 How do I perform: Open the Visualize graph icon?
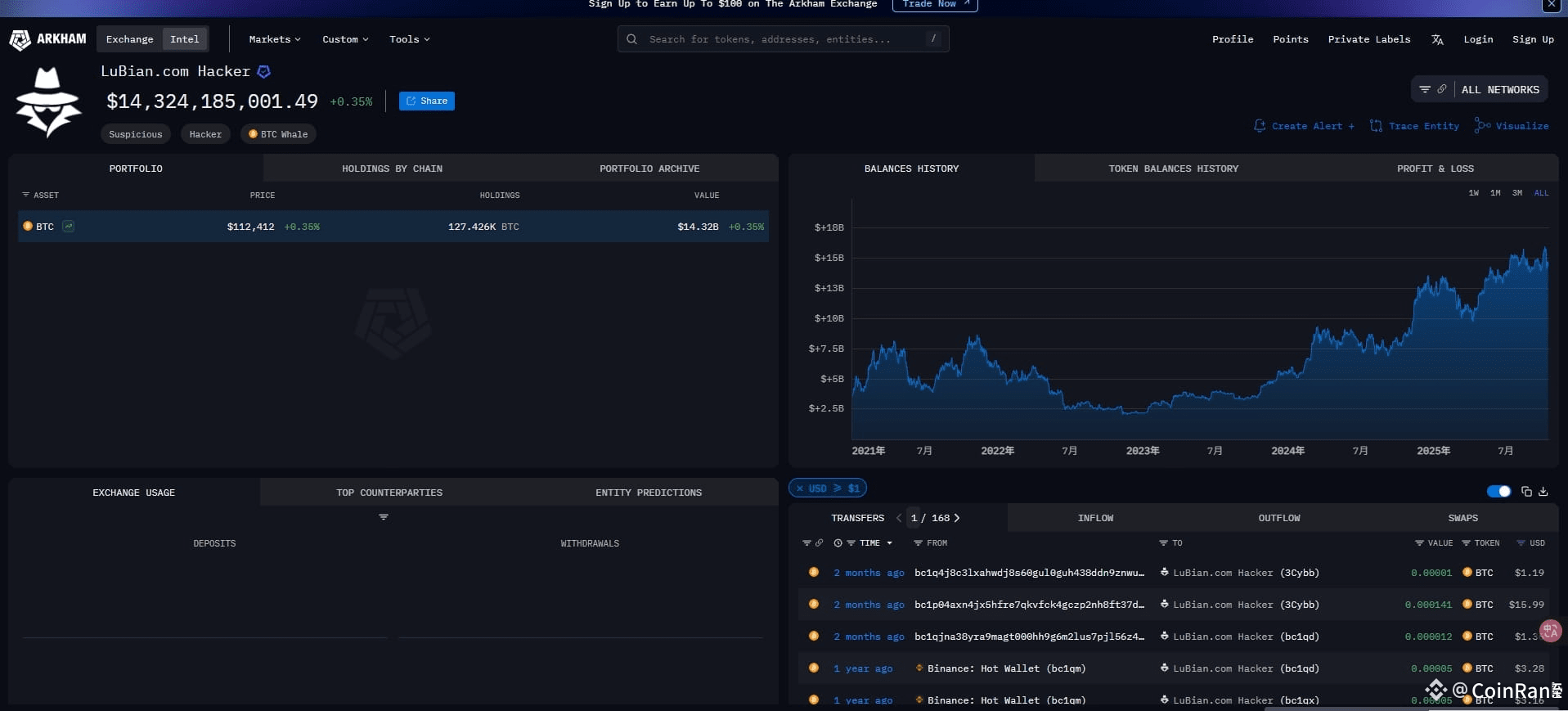click(x=1481, y=126)
